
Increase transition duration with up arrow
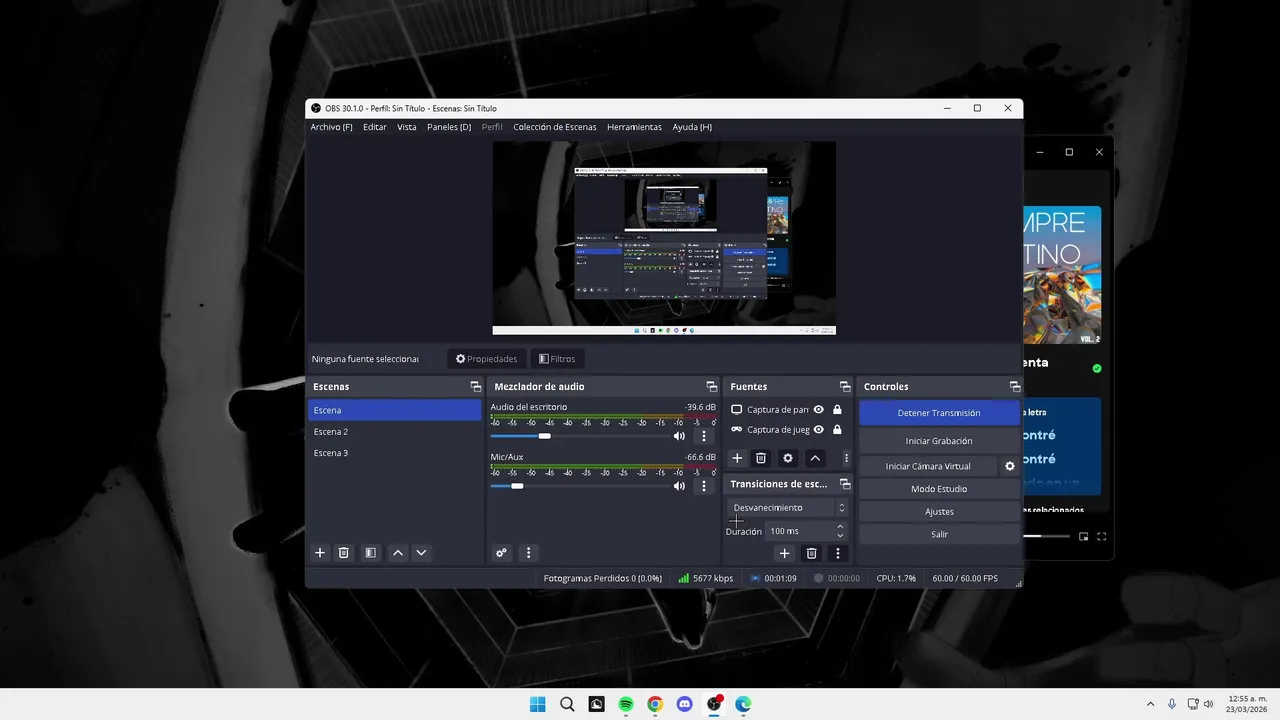click(840, 526)
